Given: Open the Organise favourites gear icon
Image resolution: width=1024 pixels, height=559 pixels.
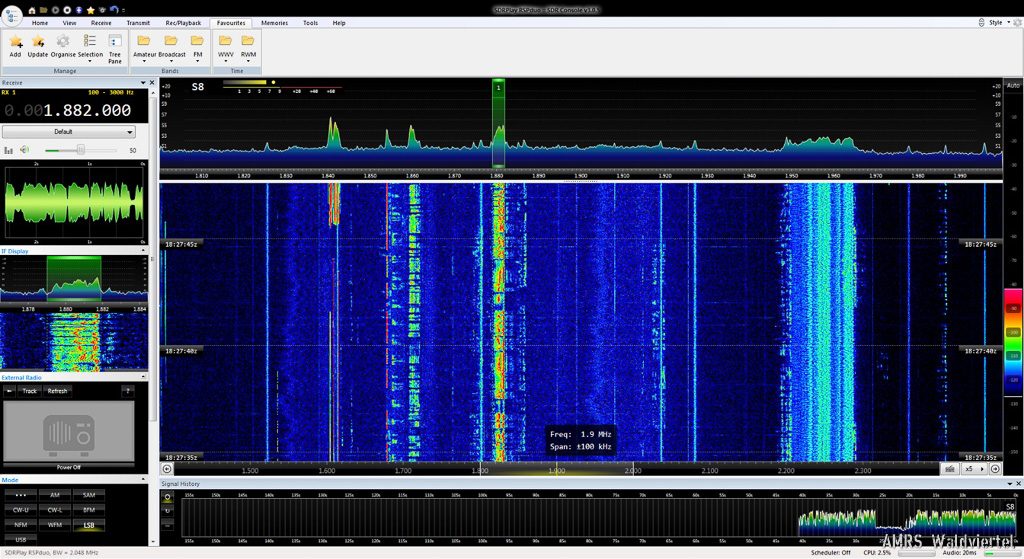Looking at the screenshot, I should (63, 42).
